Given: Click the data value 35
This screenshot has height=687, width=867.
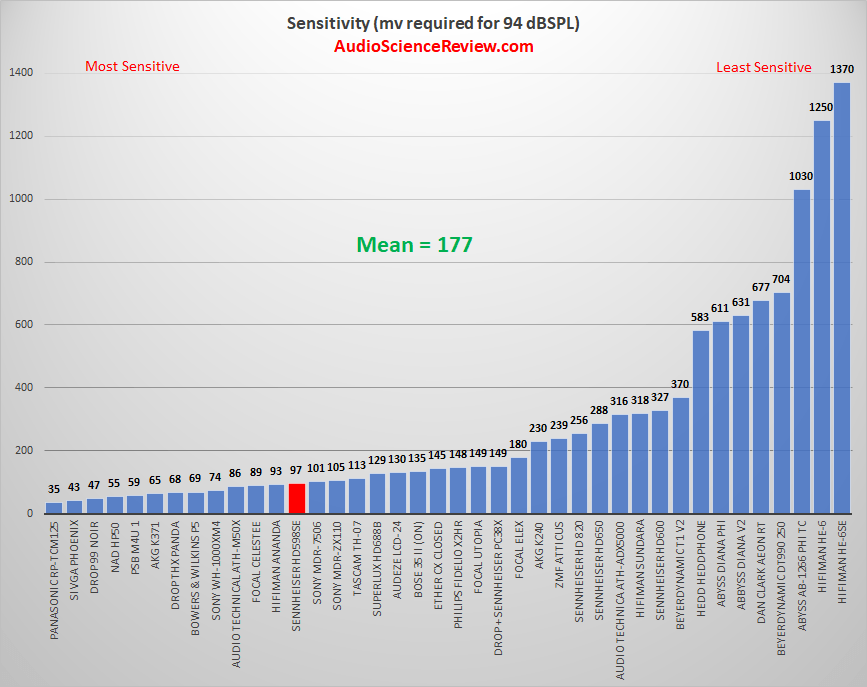Looking at the screenshot, I should coord(54,489).
